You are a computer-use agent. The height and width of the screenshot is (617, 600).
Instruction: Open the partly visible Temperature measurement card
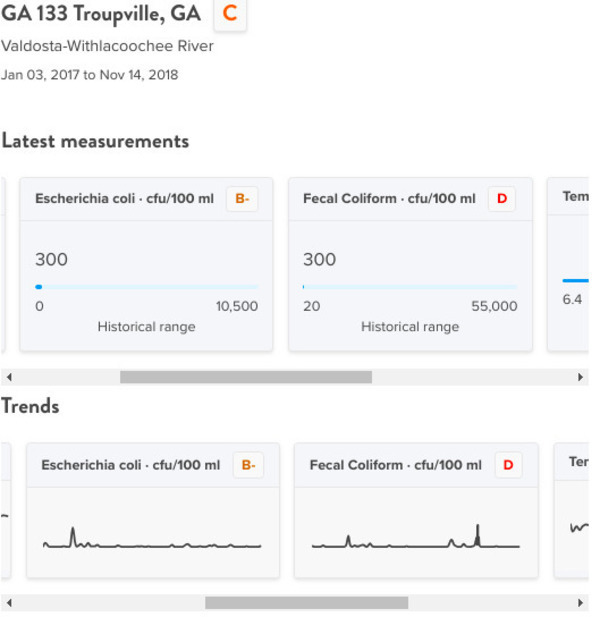click(568, 264)
